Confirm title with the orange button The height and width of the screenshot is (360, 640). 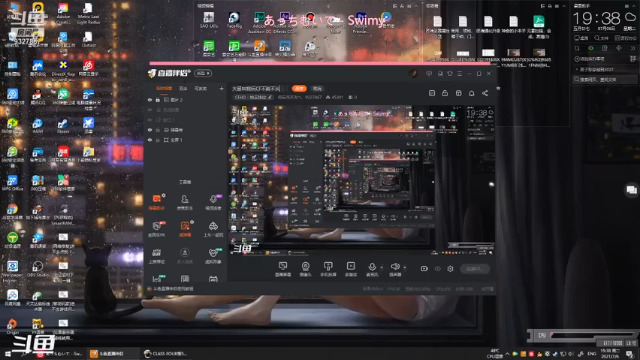coord(299,89)
